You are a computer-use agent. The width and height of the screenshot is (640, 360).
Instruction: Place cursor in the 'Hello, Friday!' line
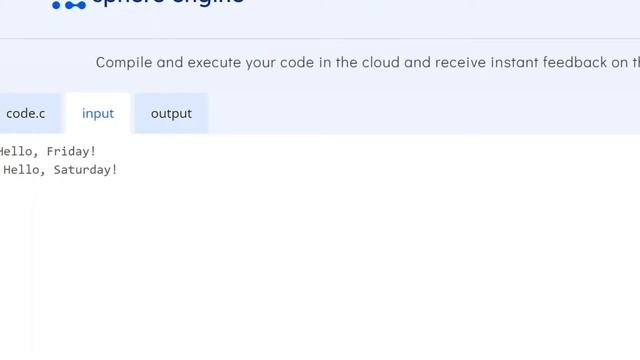pos(47,151)
